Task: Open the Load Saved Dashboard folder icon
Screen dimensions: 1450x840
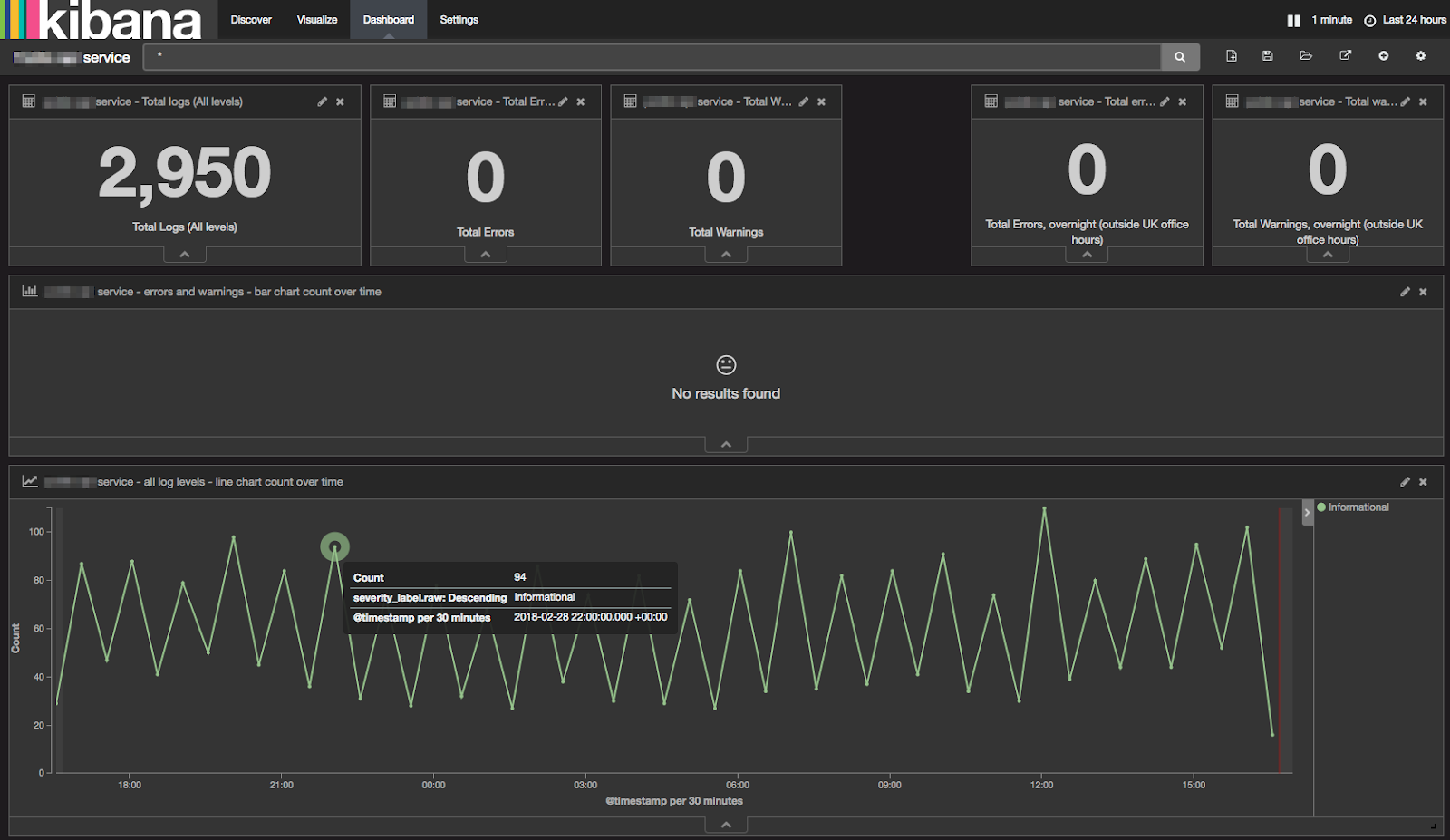Action: click(1306, 56)
